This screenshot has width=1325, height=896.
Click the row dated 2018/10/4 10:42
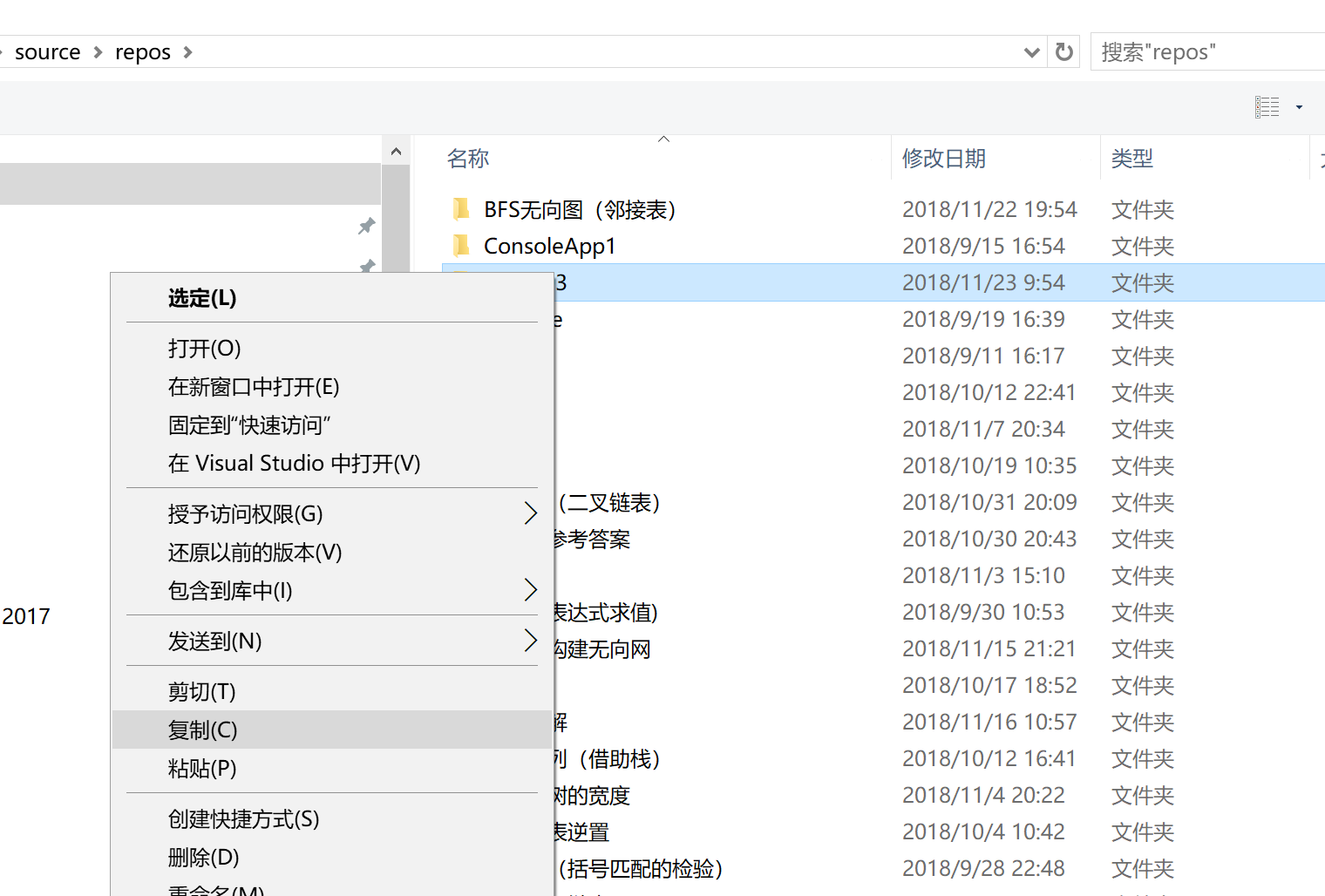[939, 832]
